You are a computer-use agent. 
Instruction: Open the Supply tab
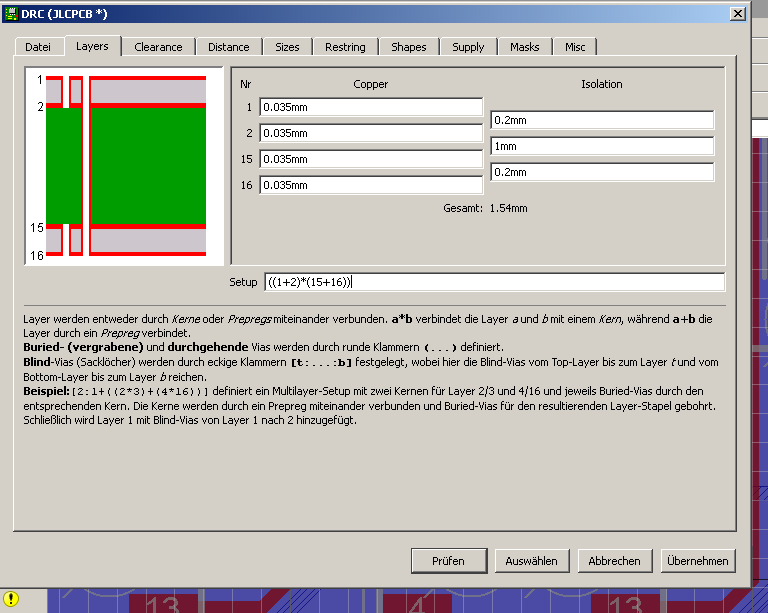coord(468,47)
